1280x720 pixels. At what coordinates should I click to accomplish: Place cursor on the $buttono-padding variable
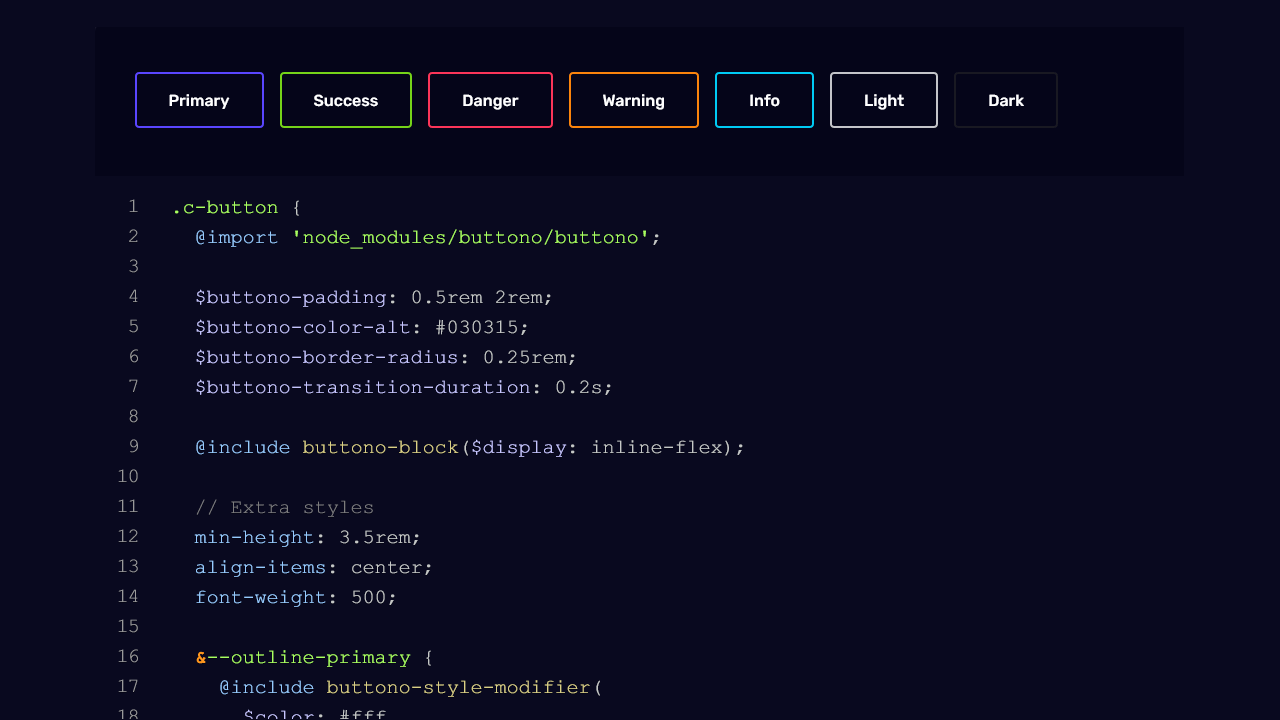point(290,298)
